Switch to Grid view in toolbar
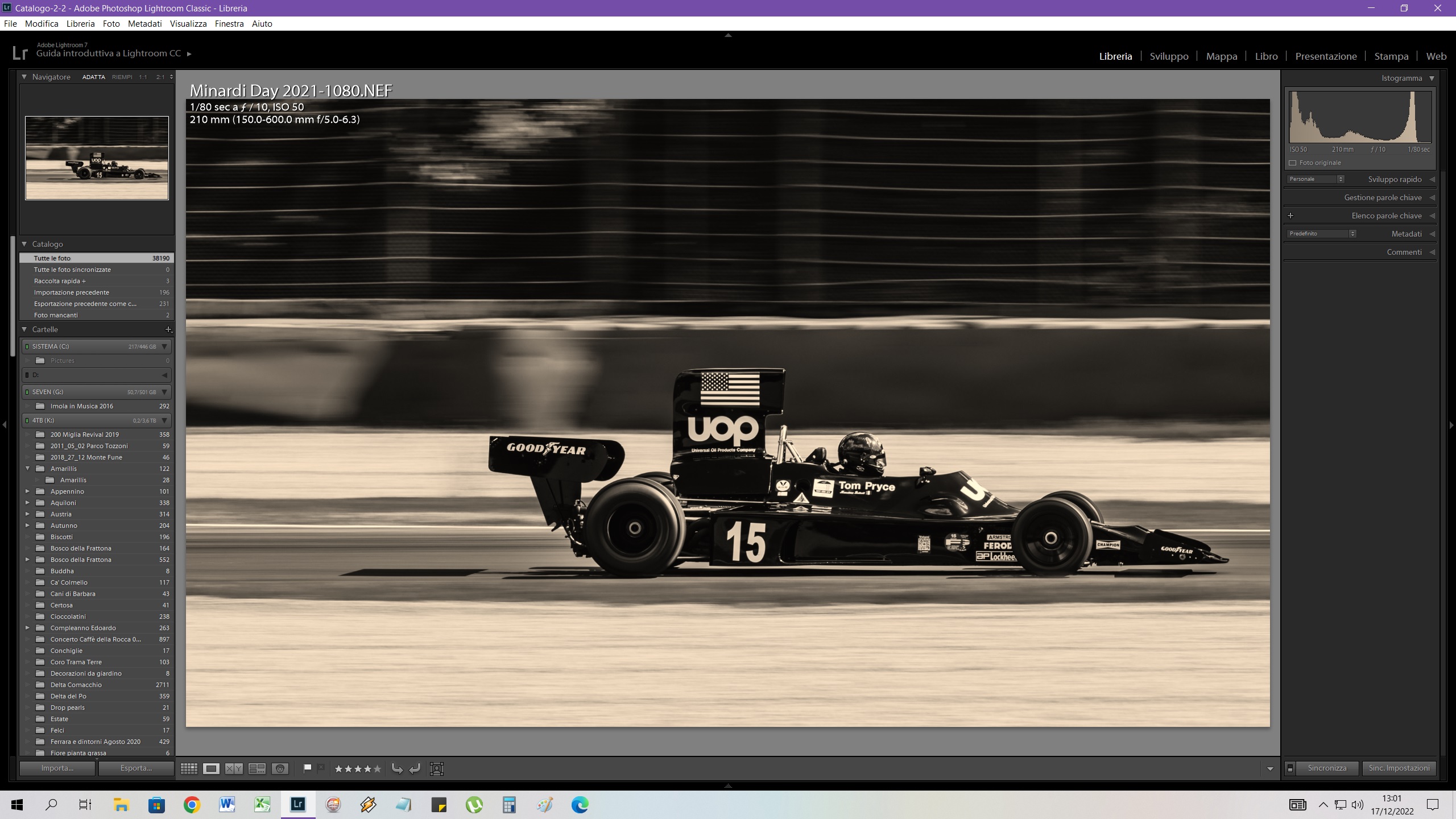1456x819 pixels. tap(189, 769)
